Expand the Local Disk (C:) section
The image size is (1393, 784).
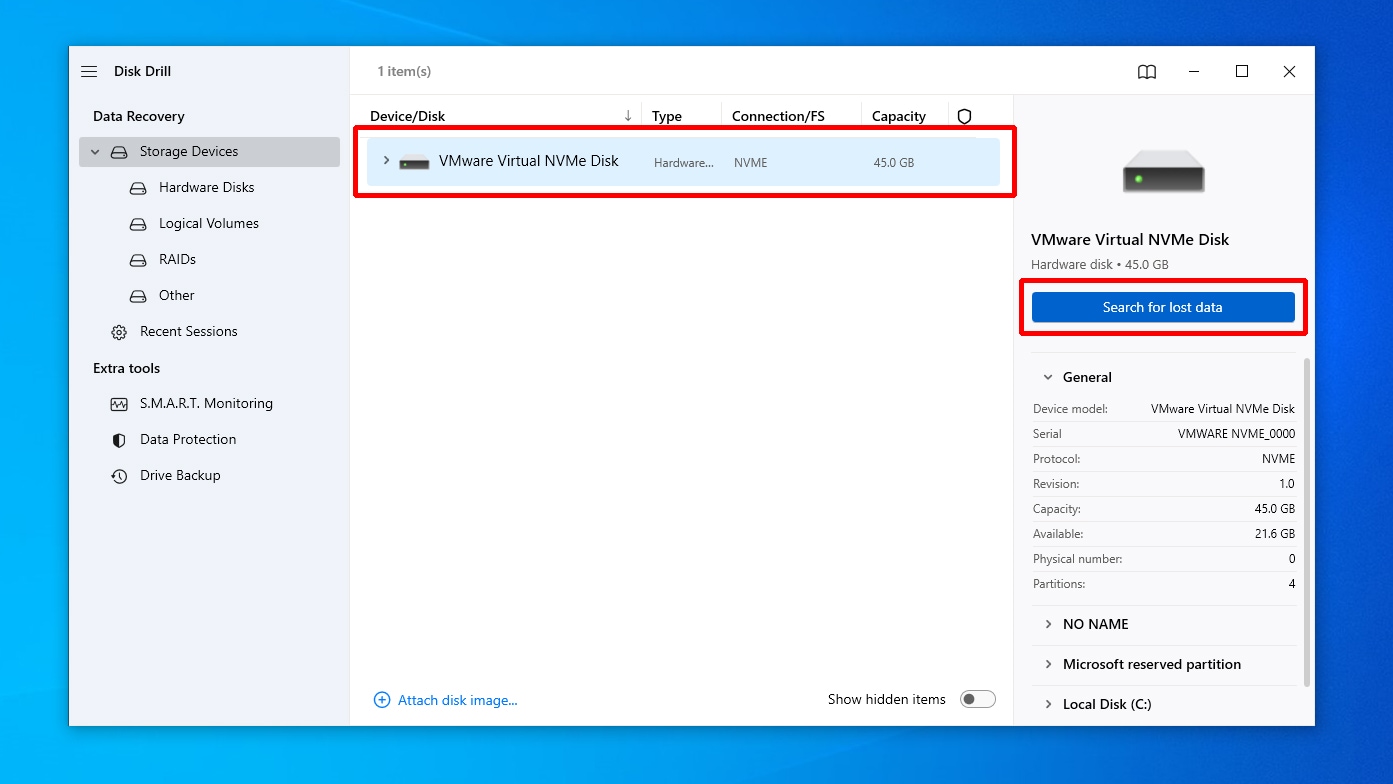(1048, 704)
